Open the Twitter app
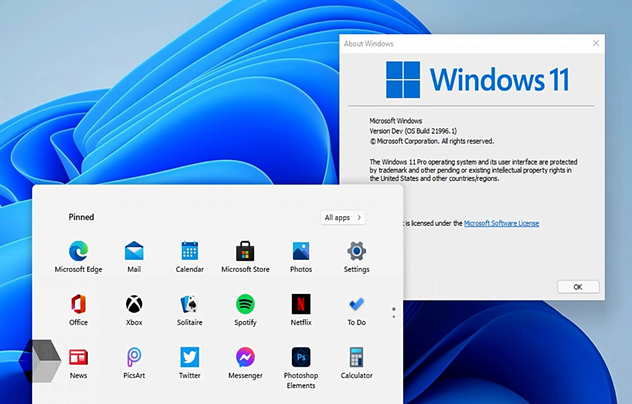Image resolution: width=632 pixels, height=404 pixels. [x=189, y=357]
